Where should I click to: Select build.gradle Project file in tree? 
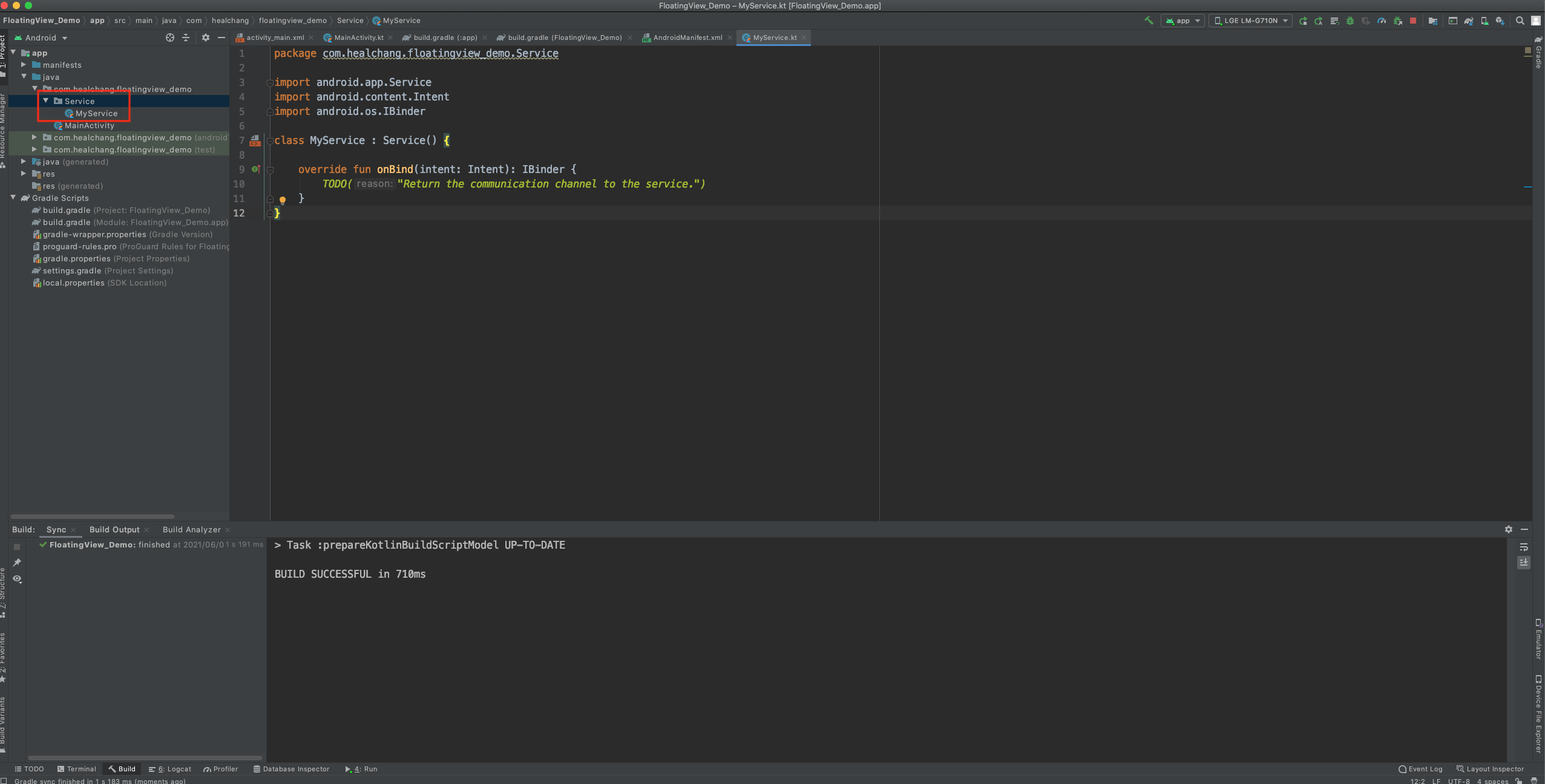coord(67,210)
